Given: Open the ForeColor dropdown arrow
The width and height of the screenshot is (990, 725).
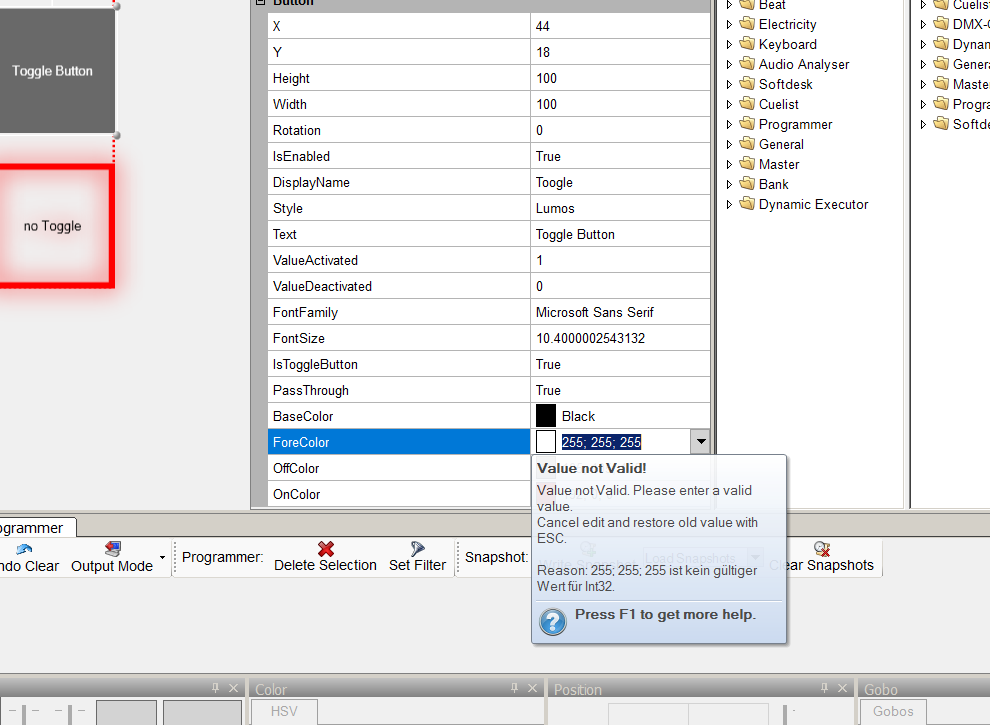Looking at the screenshot, I should (x=700, y=441).
